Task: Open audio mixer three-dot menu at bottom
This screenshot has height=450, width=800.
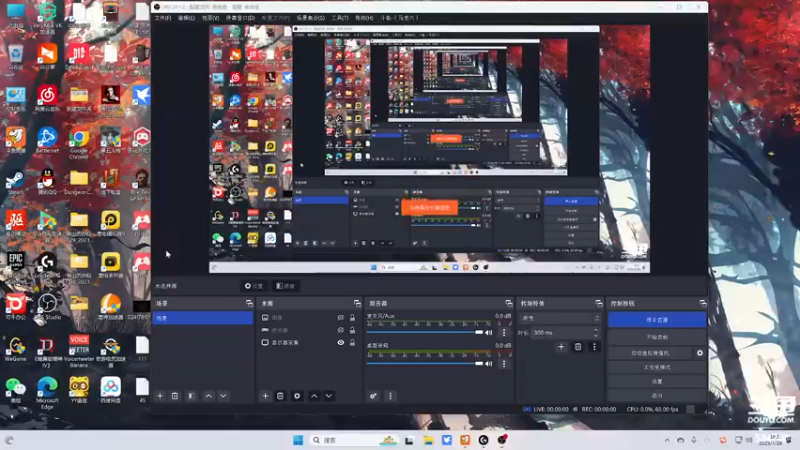Action: 390,396
